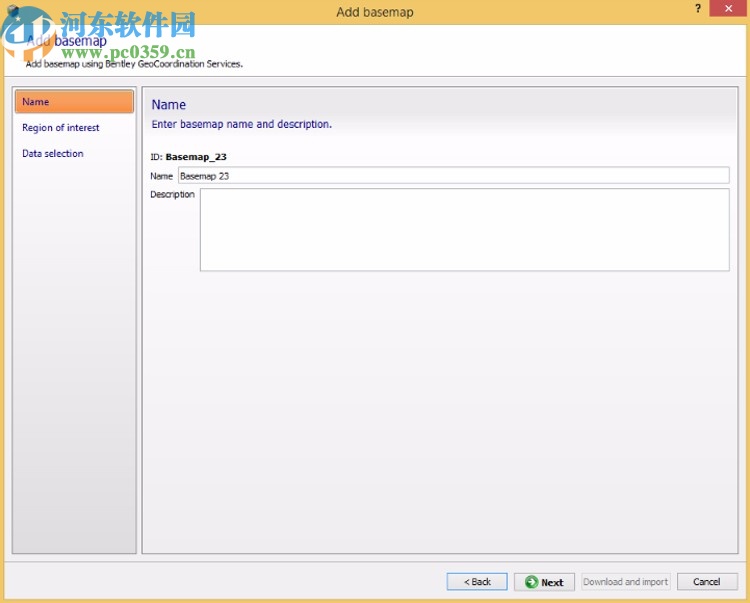Close the Add basemap dialog
This screenshot has width=750, height=603.
[728, 8]
